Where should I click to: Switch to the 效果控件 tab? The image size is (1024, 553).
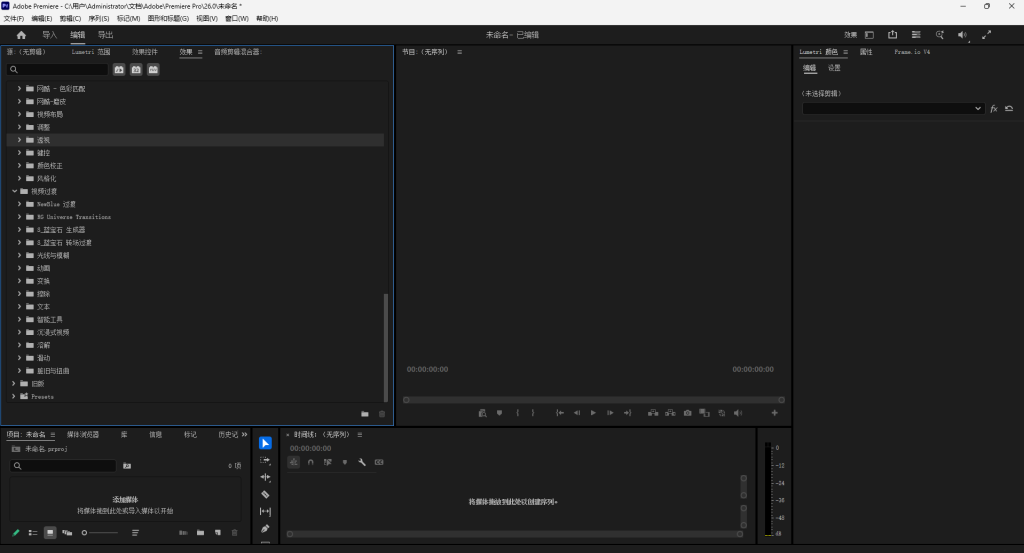click(144, 52)
